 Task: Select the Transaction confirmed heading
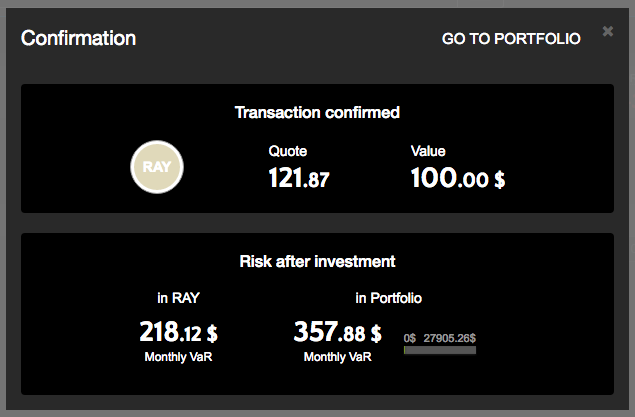tap(317, 113)
